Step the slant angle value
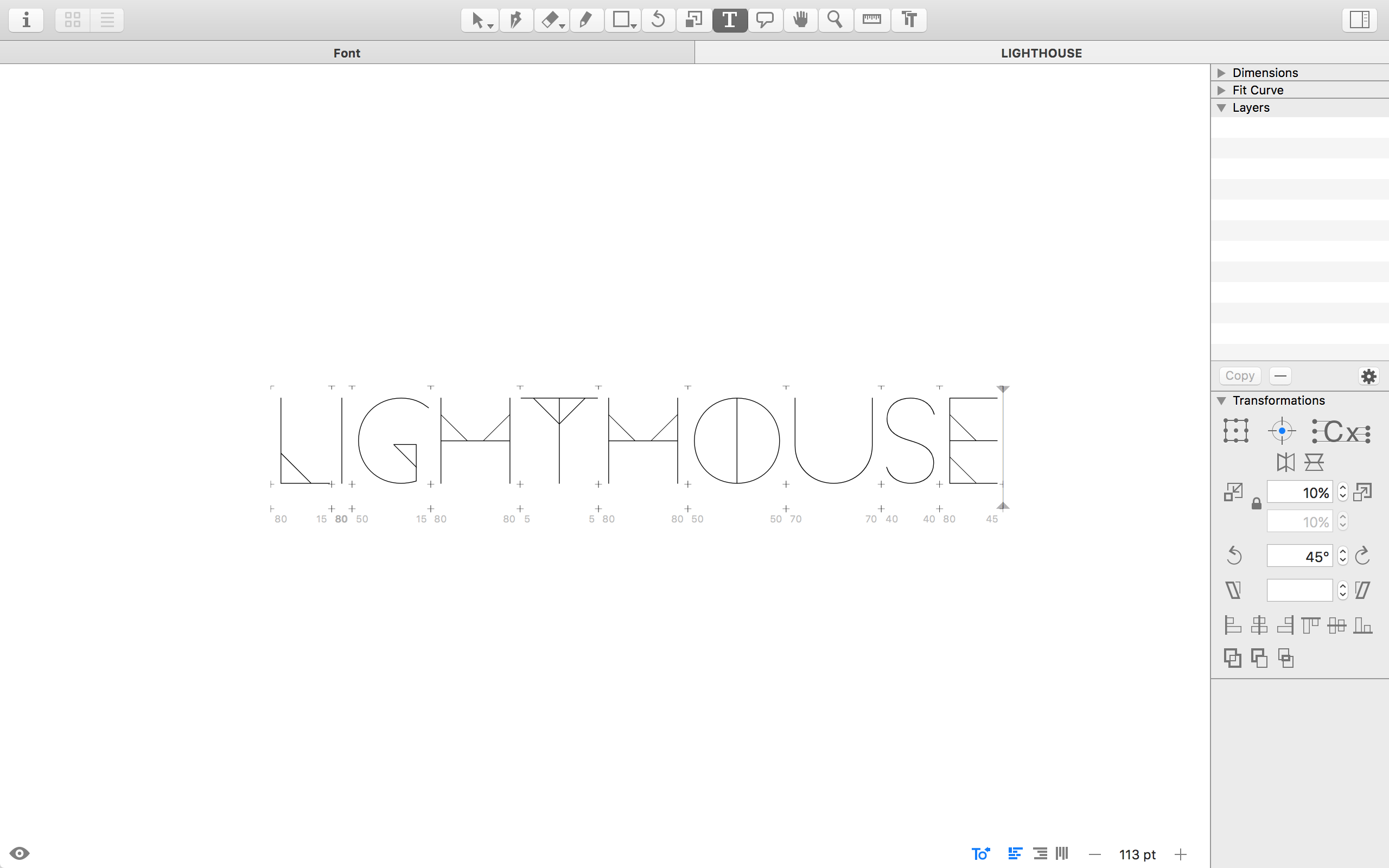Viewport: 1389px width, 868px height. [x=1342, y=590]
